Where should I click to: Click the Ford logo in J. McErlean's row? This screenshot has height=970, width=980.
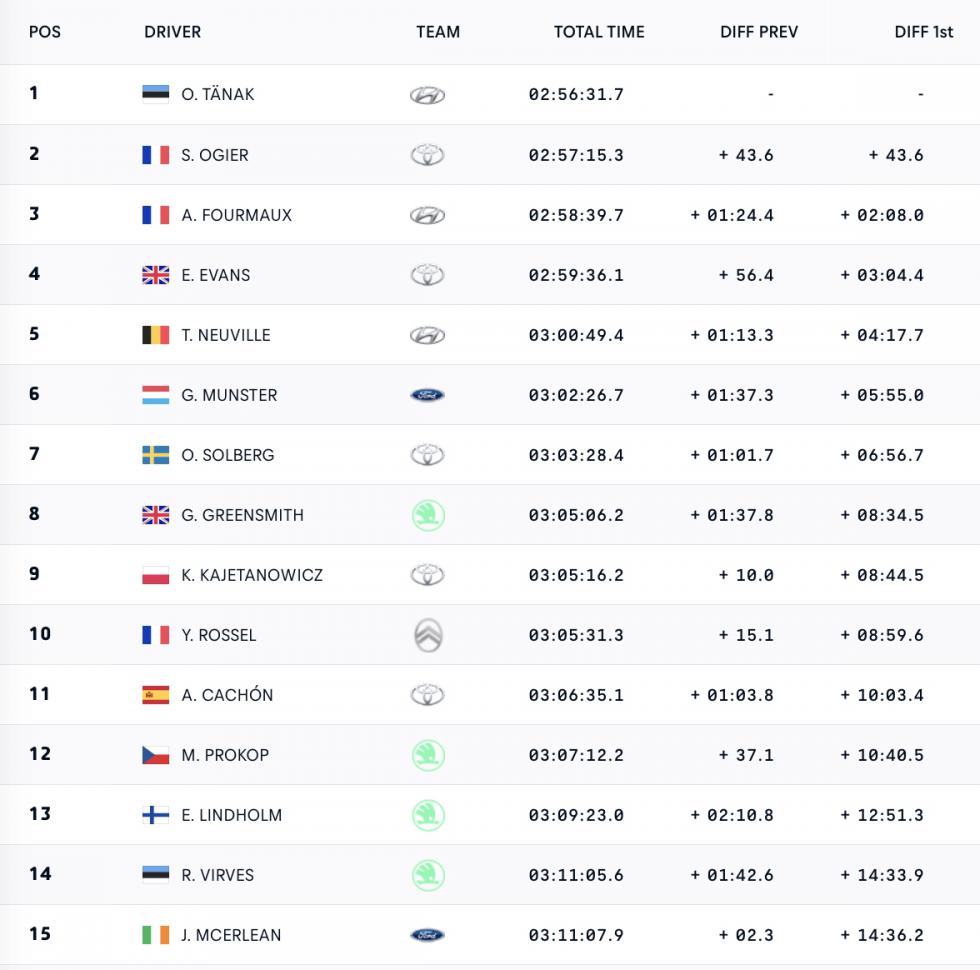[x=428, y=935]
